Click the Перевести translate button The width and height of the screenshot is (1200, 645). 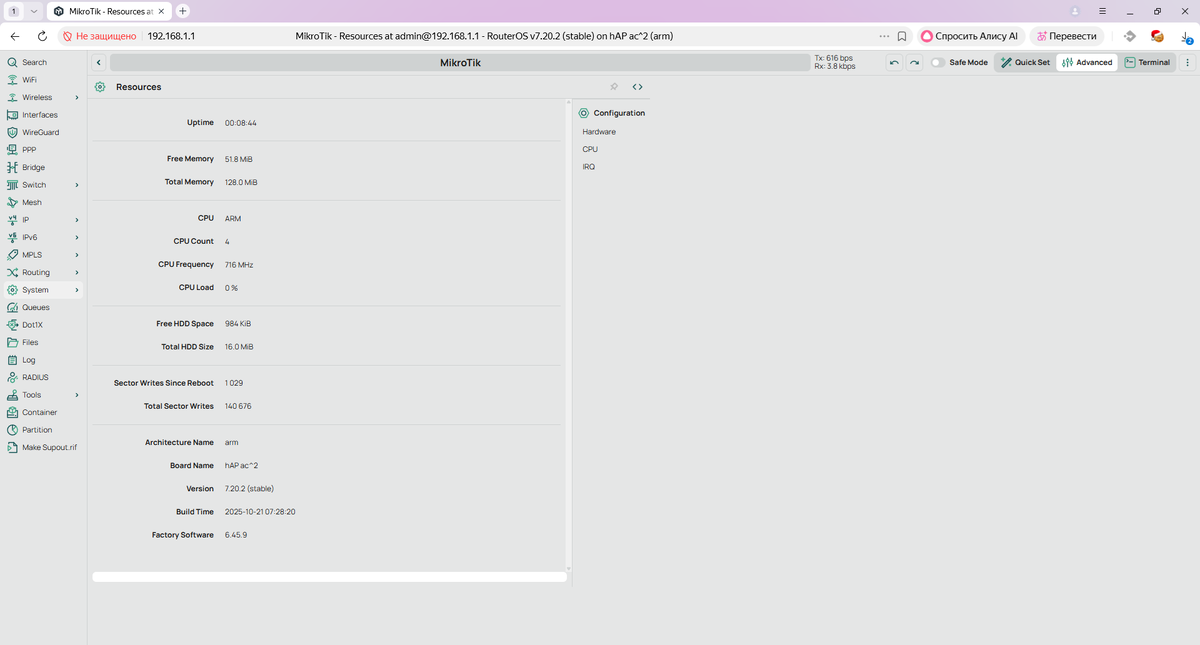coord(1067,36)
